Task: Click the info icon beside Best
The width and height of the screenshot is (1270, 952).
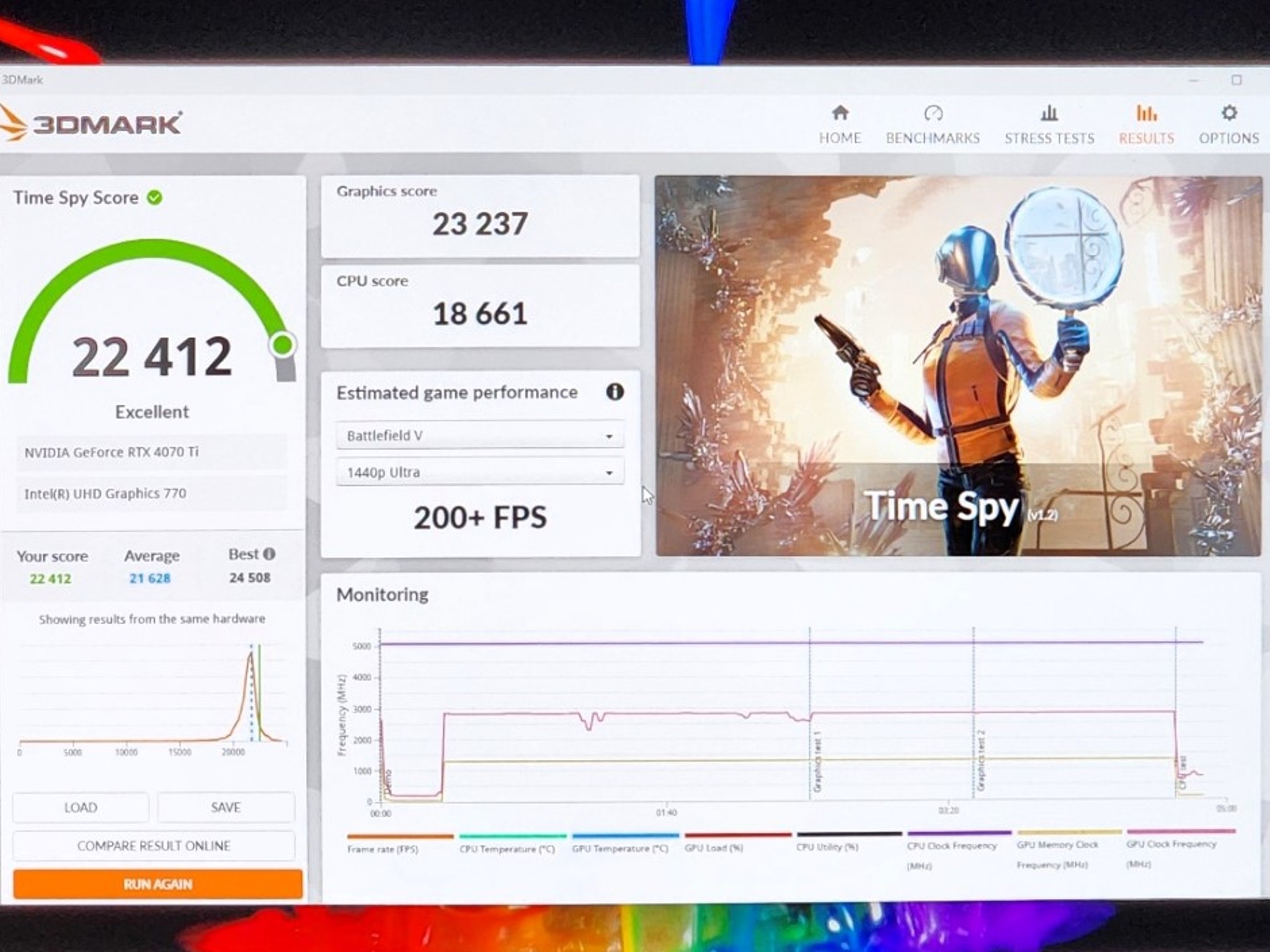Action: (269, 554)
